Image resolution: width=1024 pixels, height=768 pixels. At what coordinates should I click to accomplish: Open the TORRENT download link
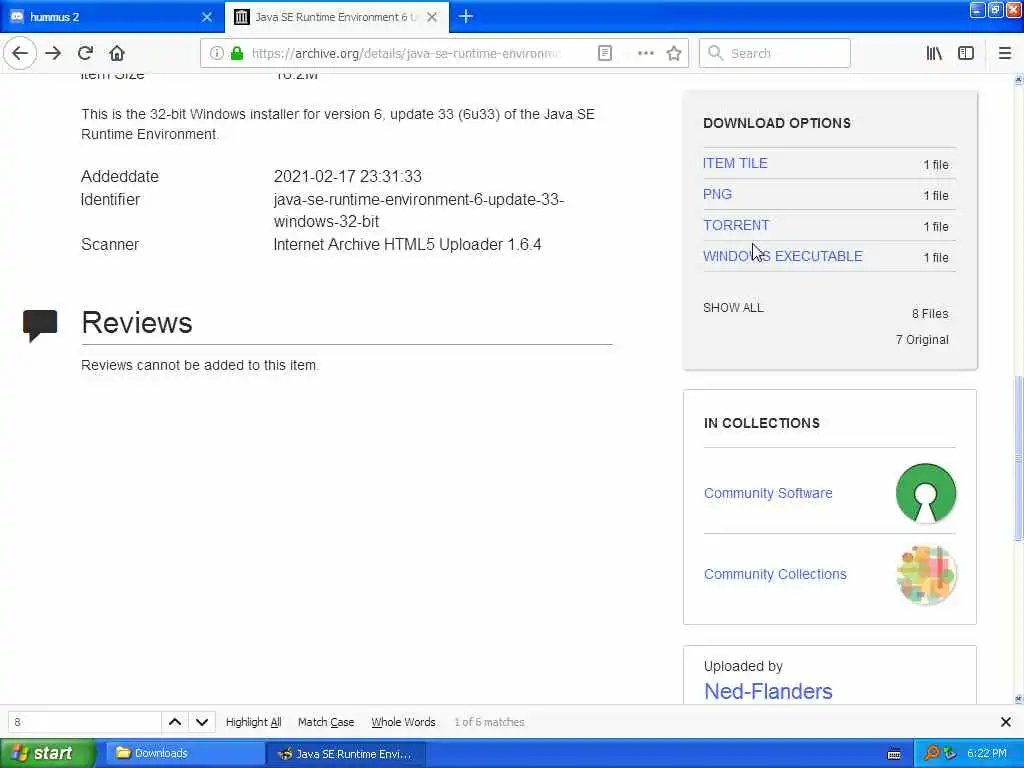736,225
